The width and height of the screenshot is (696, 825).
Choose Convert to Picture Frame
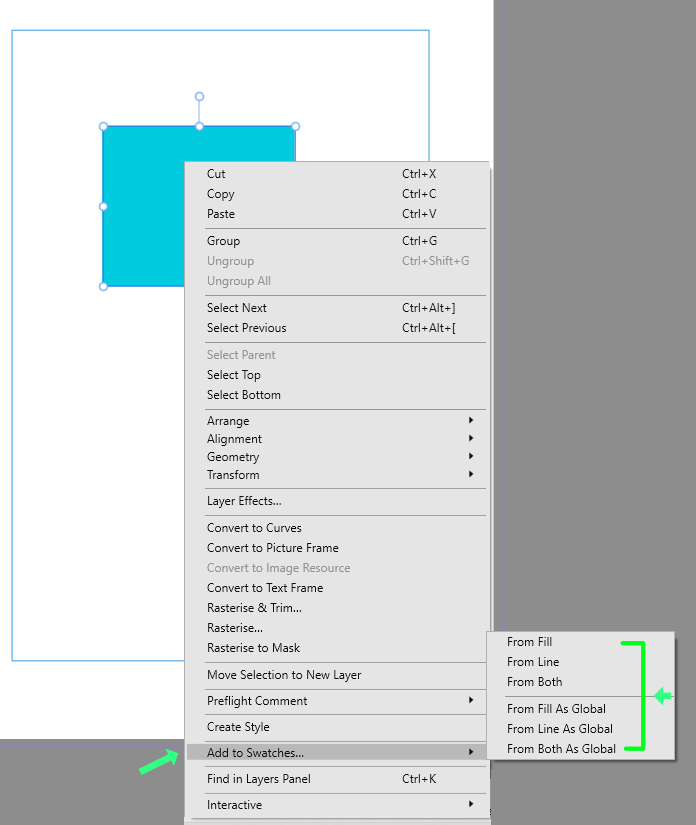tap(337, 548)
